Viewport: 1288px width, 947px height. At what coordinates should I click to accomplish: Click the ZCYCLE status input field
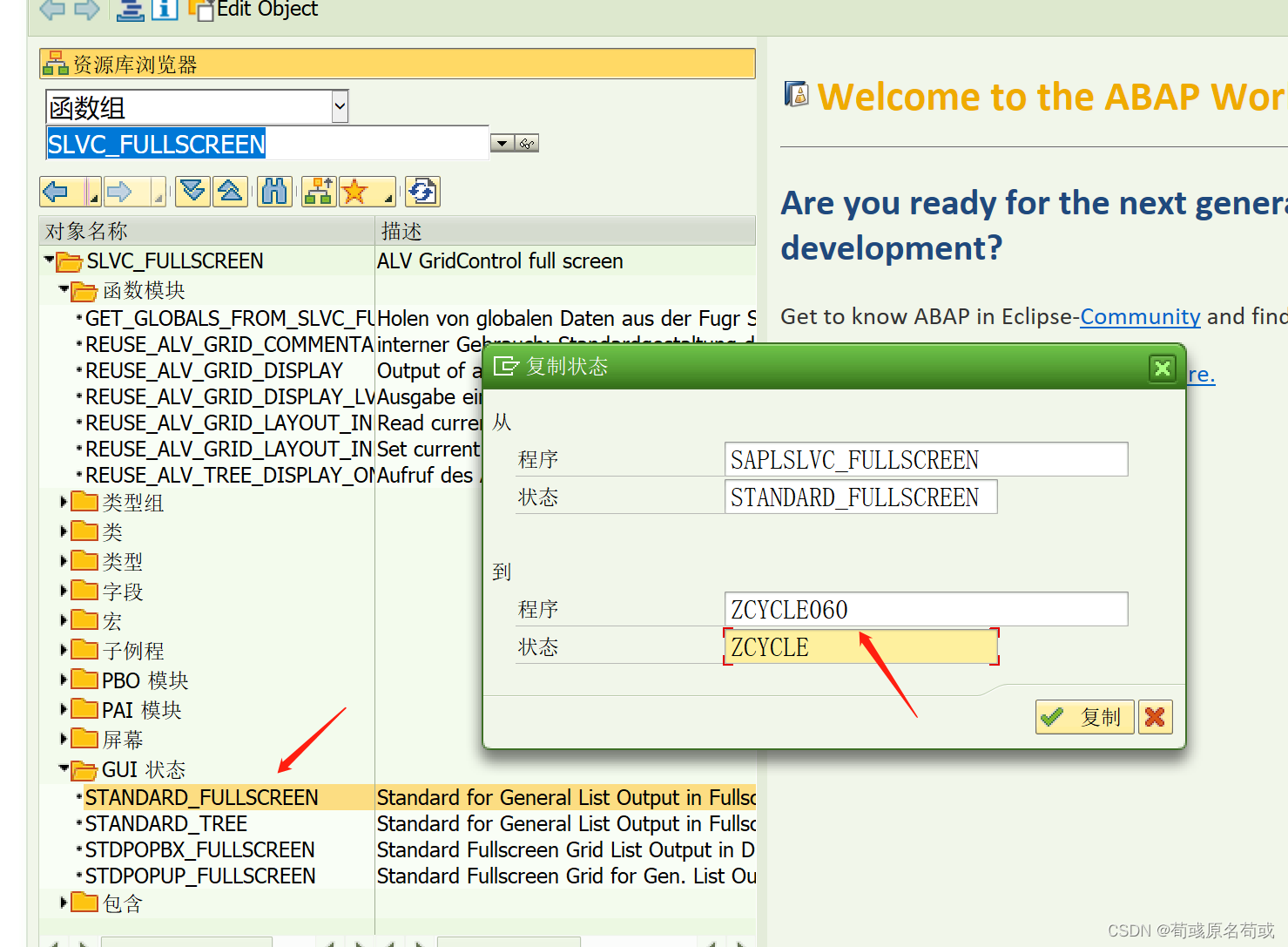pos(860,646)
